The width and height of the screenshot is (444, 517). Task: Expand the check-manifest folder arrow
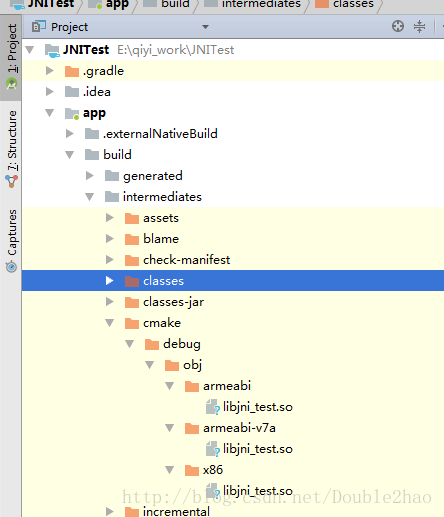[x=110, y=260]
